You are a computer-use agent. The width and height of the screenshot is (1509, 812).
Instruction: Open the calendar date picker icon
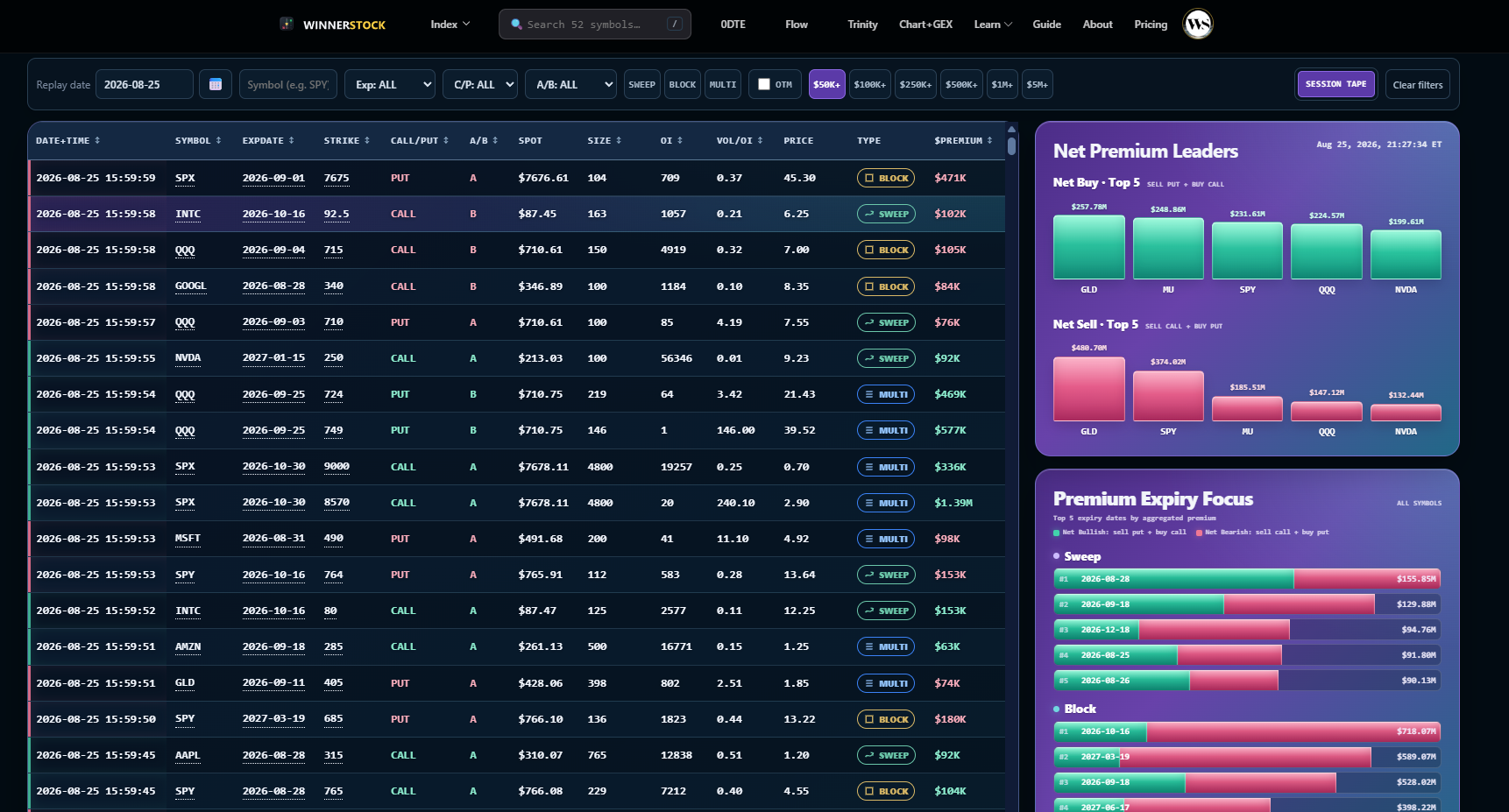216,84
